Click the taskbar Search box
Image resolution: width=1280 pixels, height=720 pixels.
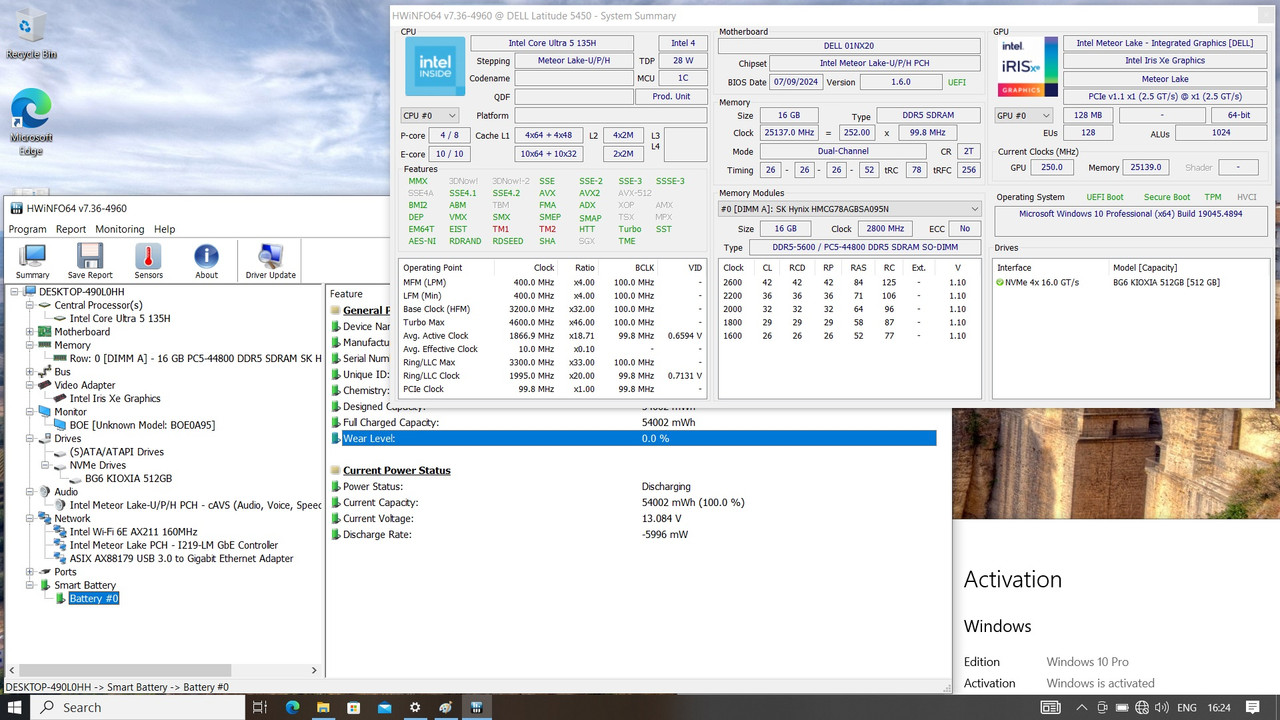(x=137, y=707)
